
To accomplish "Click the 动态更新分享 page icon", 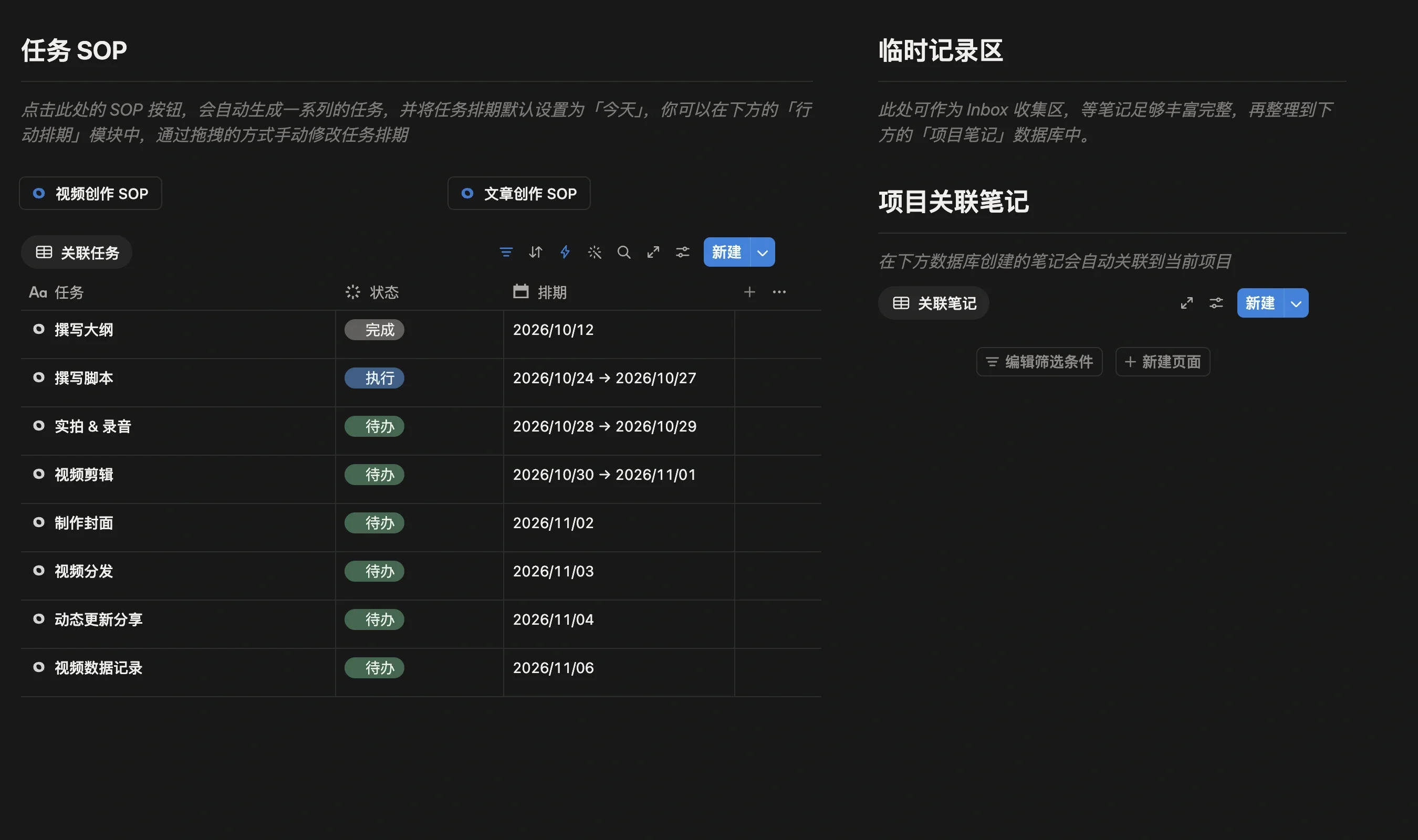I will coord(38,619).
